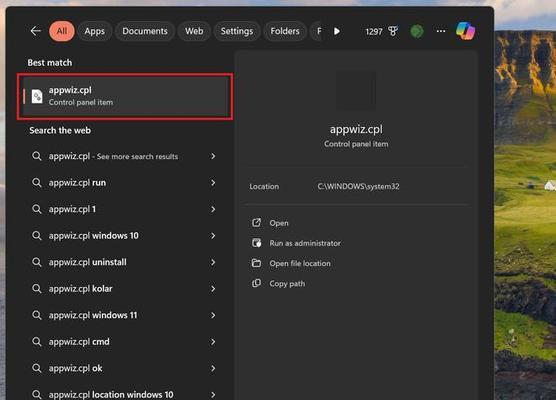This screenshot has width=556, height=400.
Task: Switch to the Folders filter tab
Action: (x=285, y=31)
